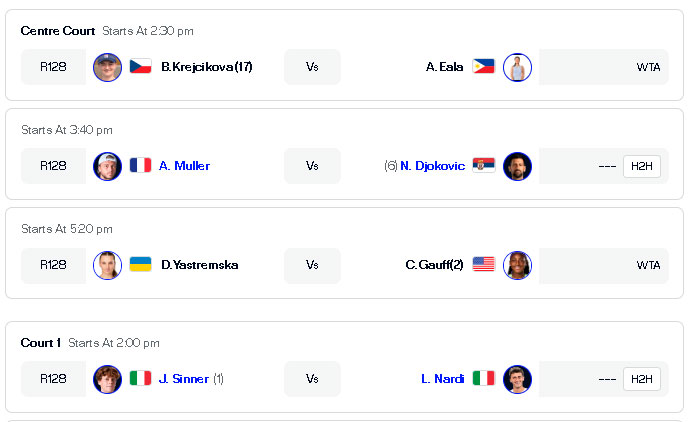Open J. Sinner's player profile link
Screen dimensions: 691x422
point(184,379)
